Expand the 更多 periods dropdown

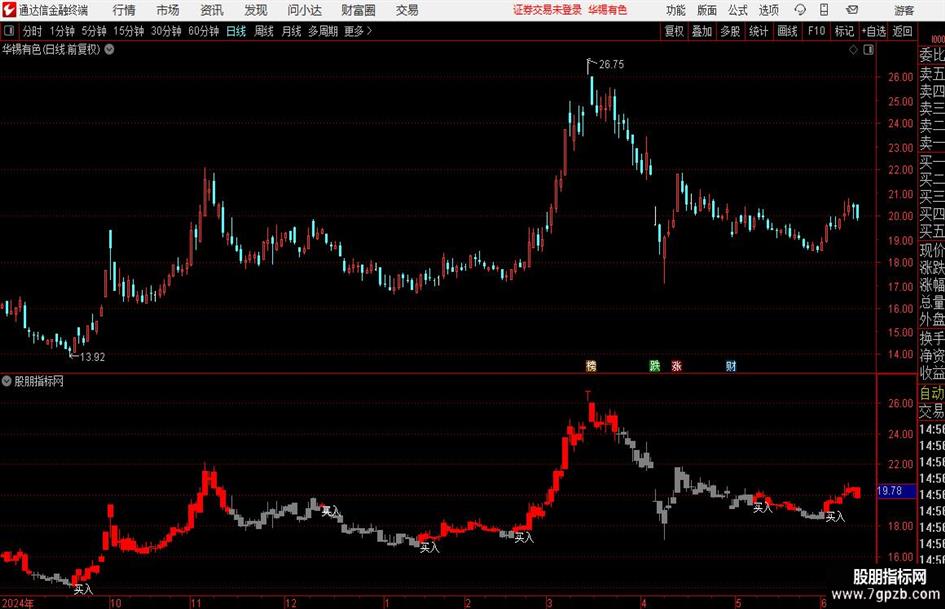pos(358,31)
